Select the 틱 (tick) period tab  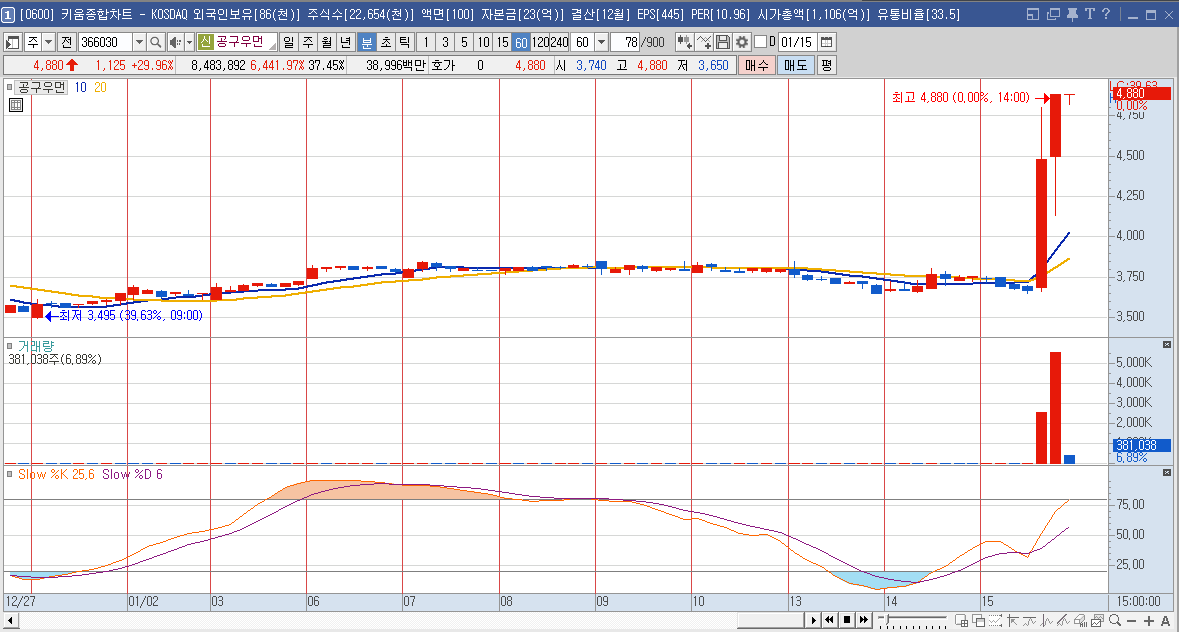click(405, 43)
